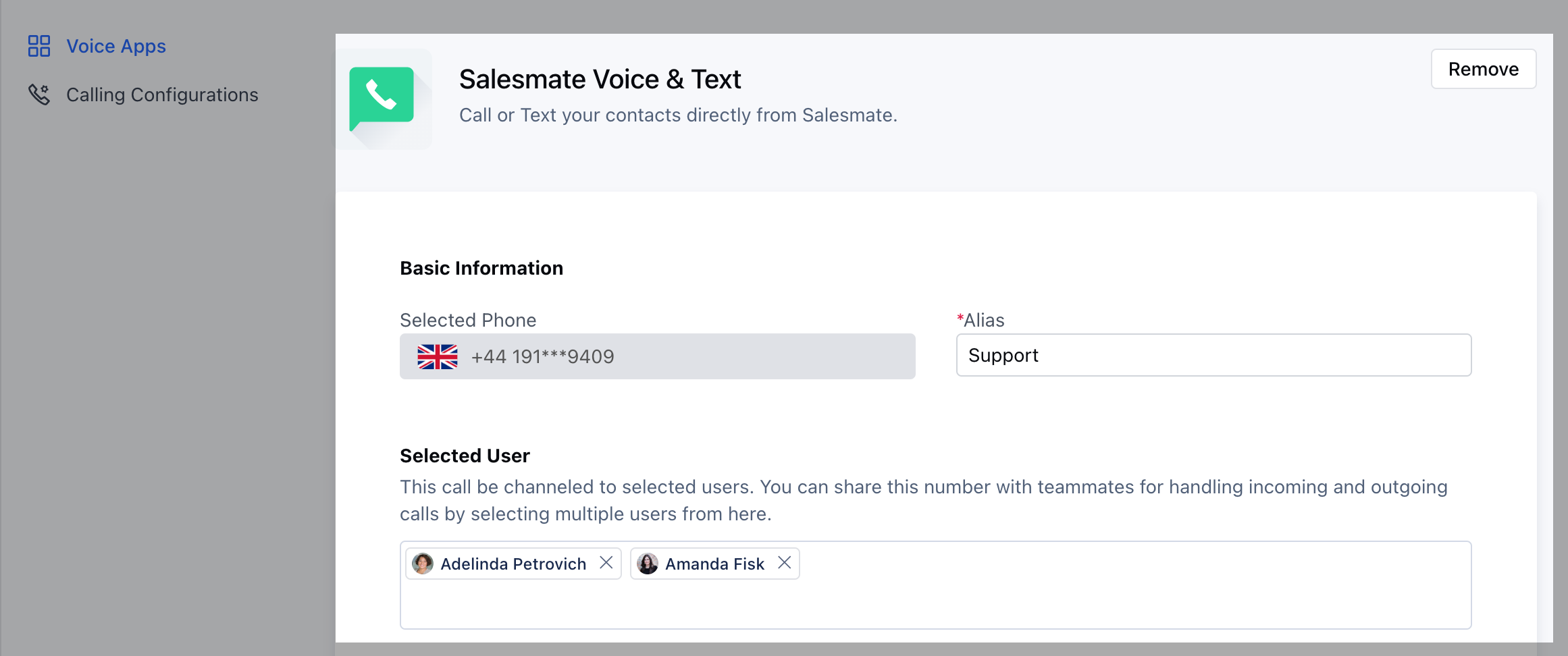Click the Selected User section heading
This screenshot has height=656, width=1568.
[x=465, y=456]
